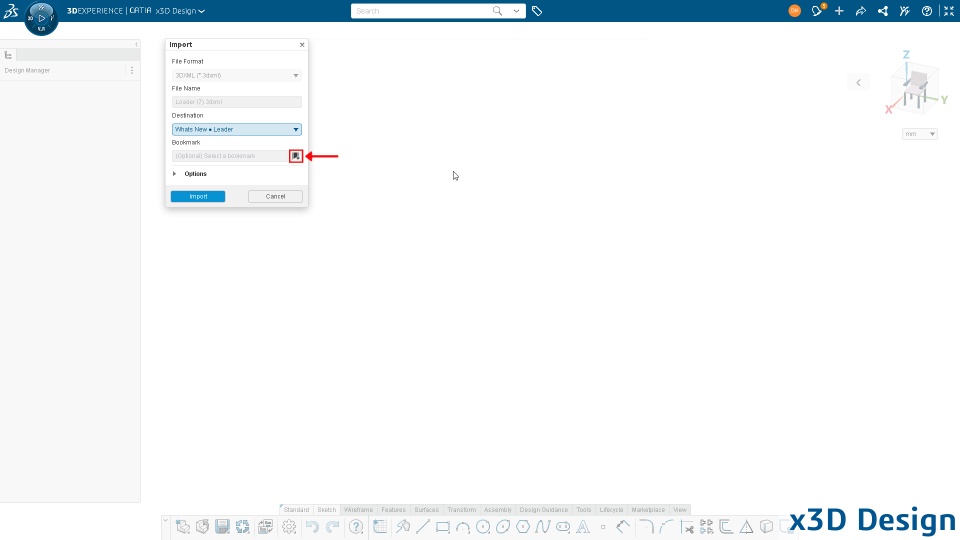Click the Save icon in the bottom toolbar
This screenshot has height=540, width=960.
point(222,527)
